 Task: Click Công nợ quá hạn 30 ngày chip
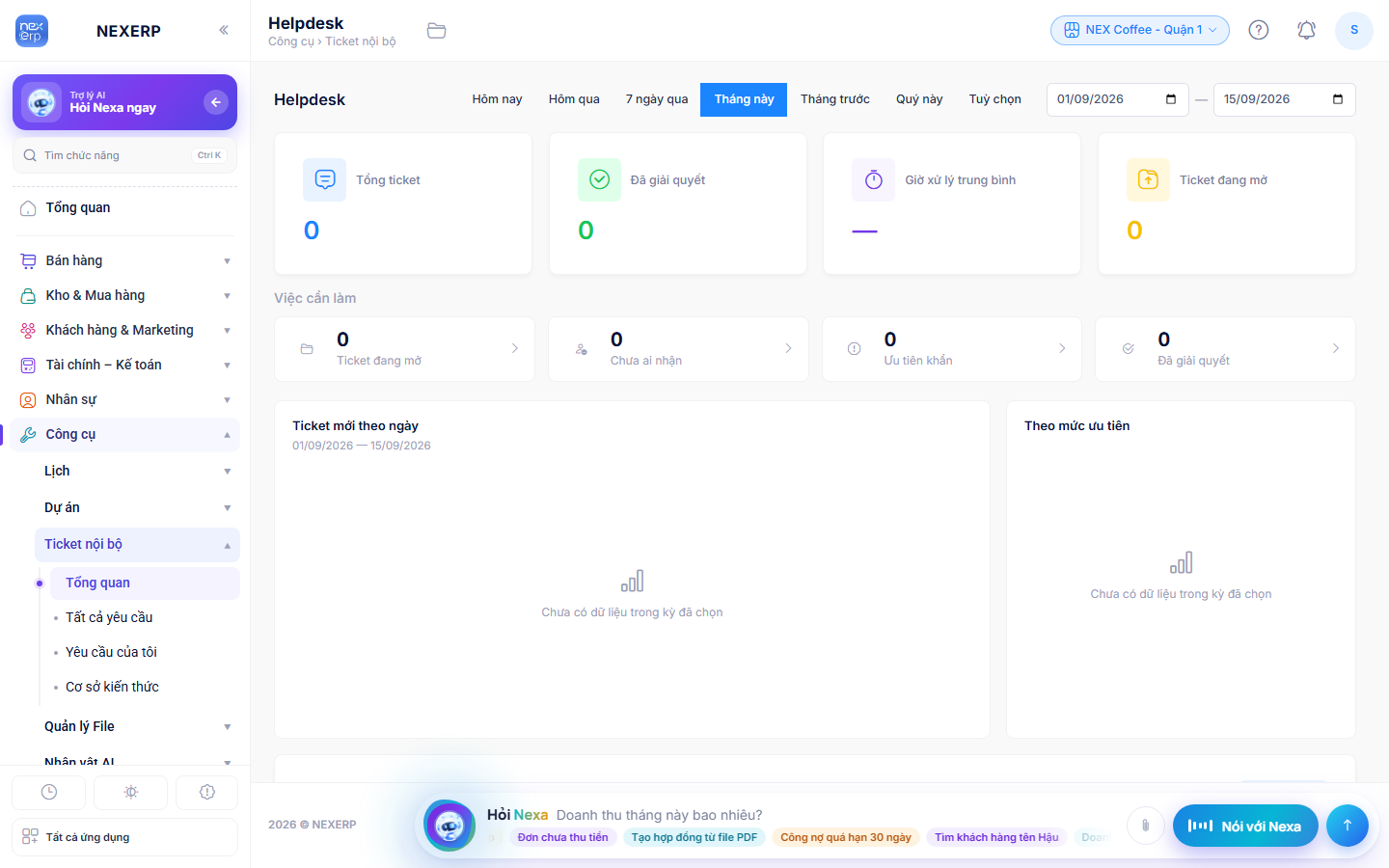pos(846,837)
